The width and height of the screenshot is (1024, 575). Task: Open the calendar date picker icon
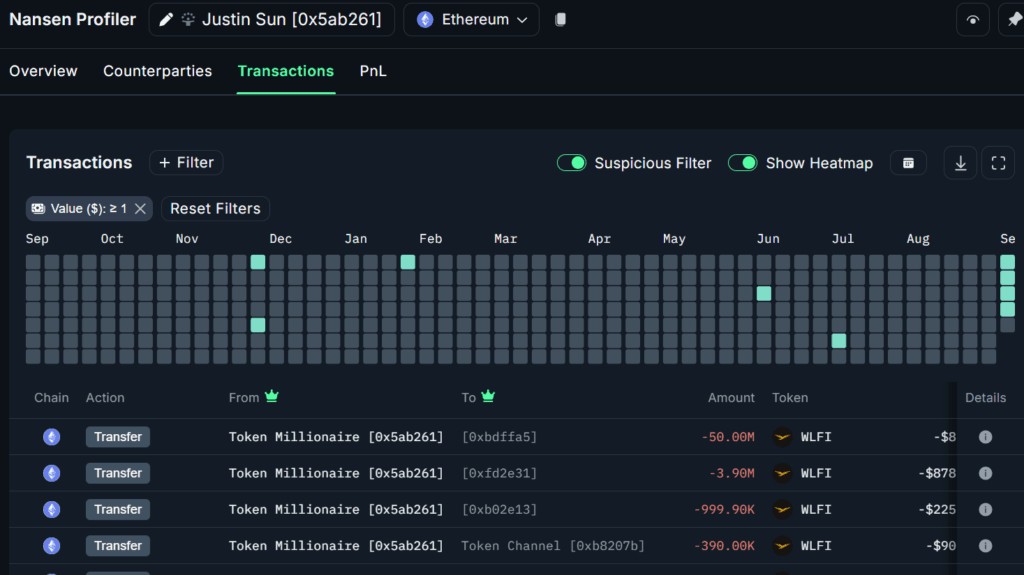(x=908, y=163)
